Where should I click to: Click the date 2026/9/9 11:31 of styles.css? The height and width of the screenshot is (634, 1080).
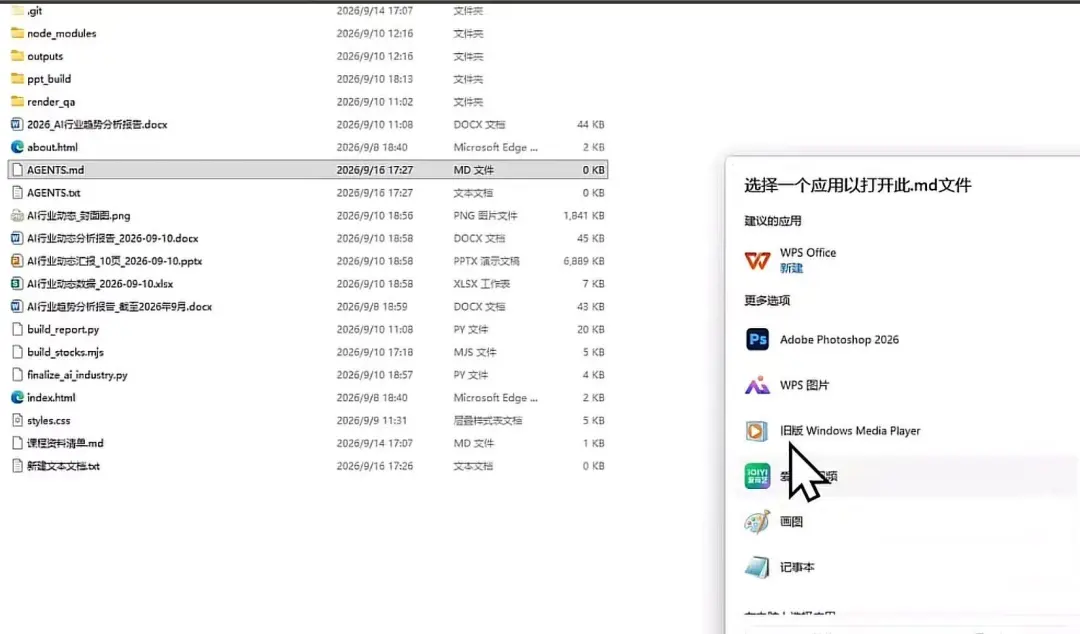371,420
